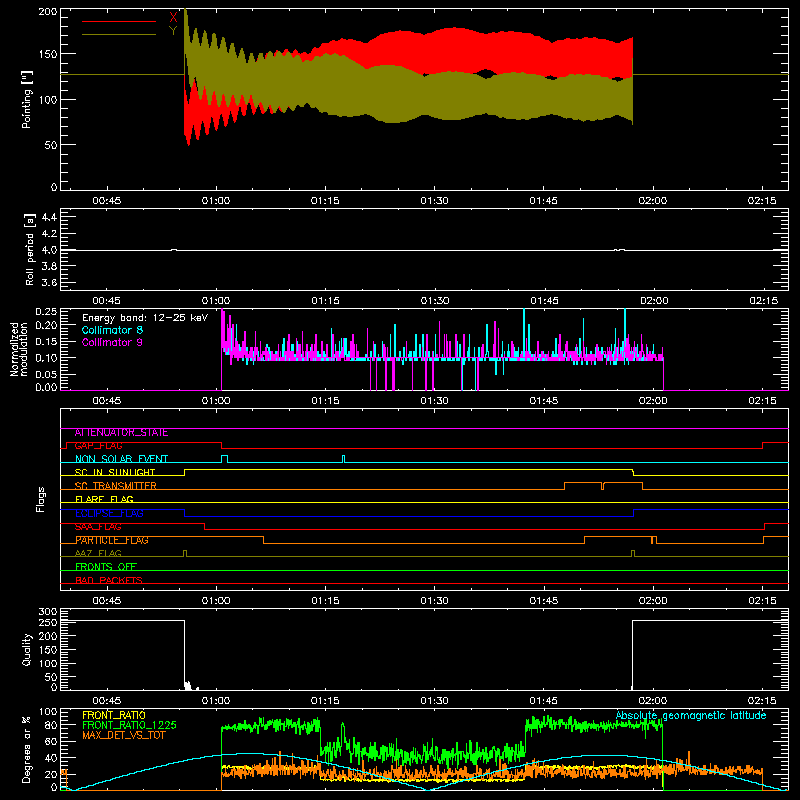Viewport: 800px width, 800px height.
Task: Click the cyan 'Collimator 8' legend entry
Action: point(112,330)
